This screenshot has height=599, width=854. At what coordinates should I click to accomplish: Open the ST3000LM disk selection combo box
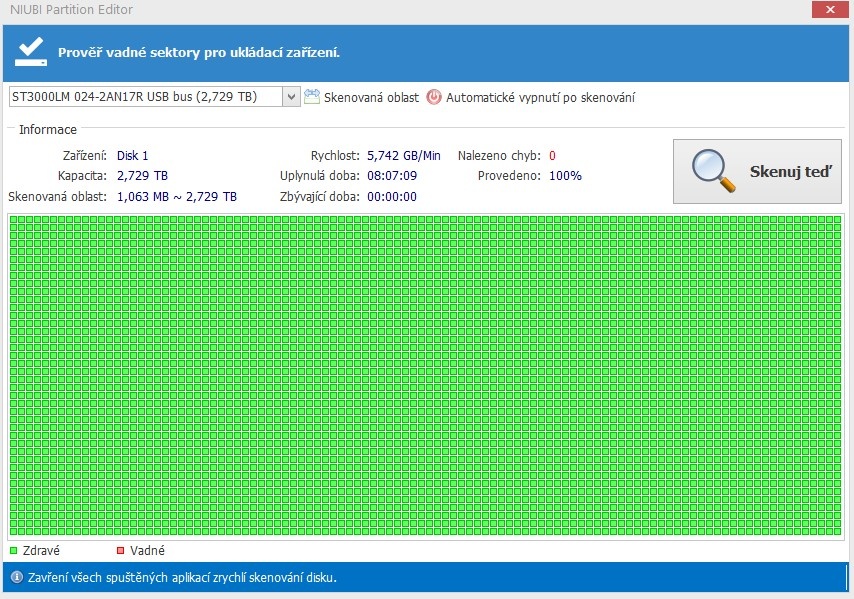pyautogui.click(x=145, y=97)
